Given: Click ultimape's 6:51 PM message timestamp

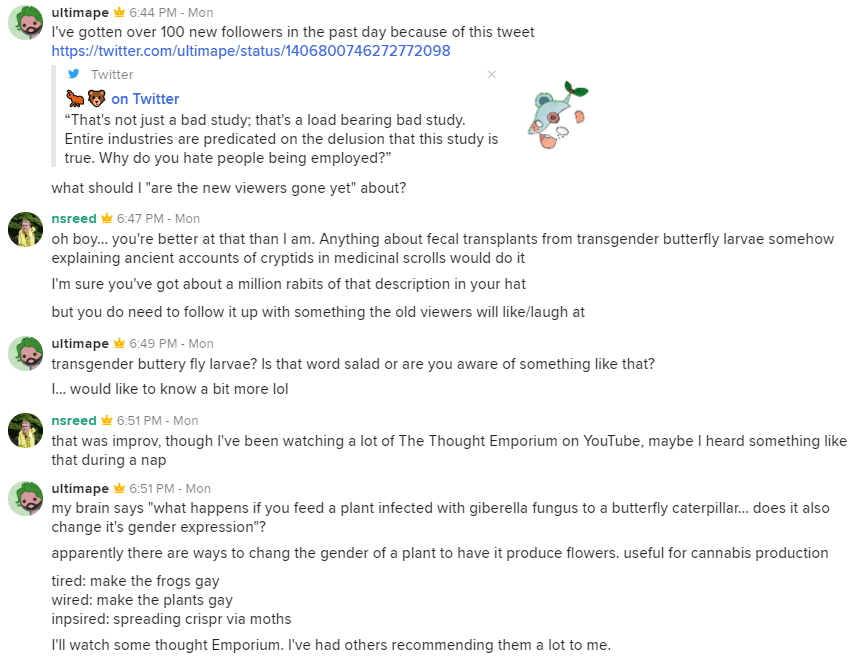Looking at the screenshot, I should click(x=170, y=489).
